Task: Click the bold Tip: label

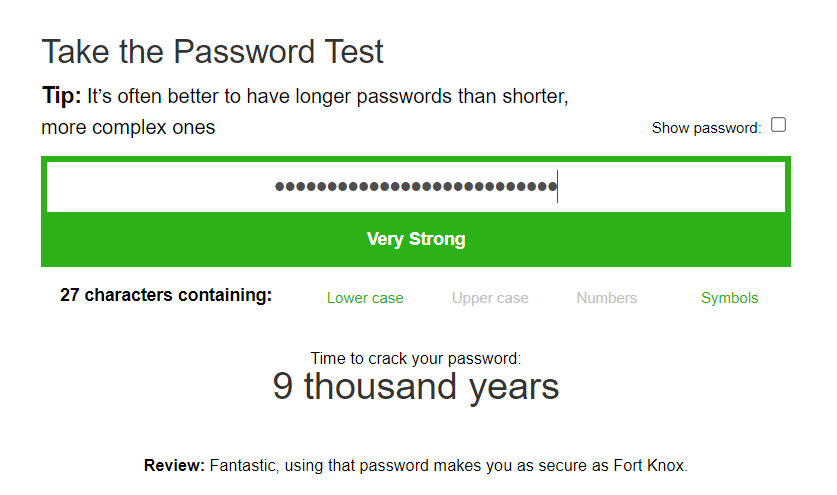Action: pos(61,97)
